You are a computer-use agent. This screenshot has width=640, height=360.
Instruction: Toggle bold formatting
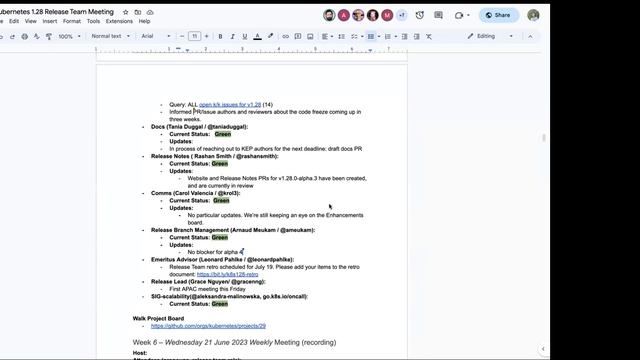pyautogui.click(x=220, y=36)
